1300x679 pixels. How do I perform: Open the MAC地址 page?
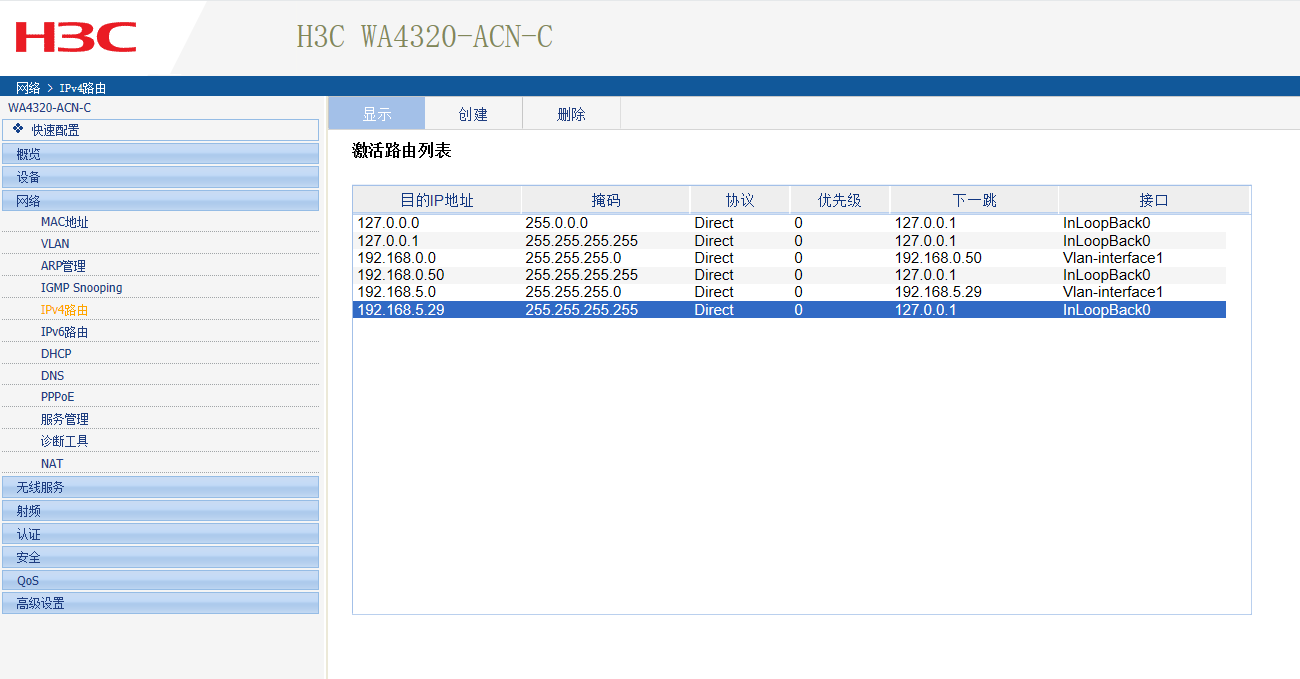pyautogui.click(x=64, y=222)
